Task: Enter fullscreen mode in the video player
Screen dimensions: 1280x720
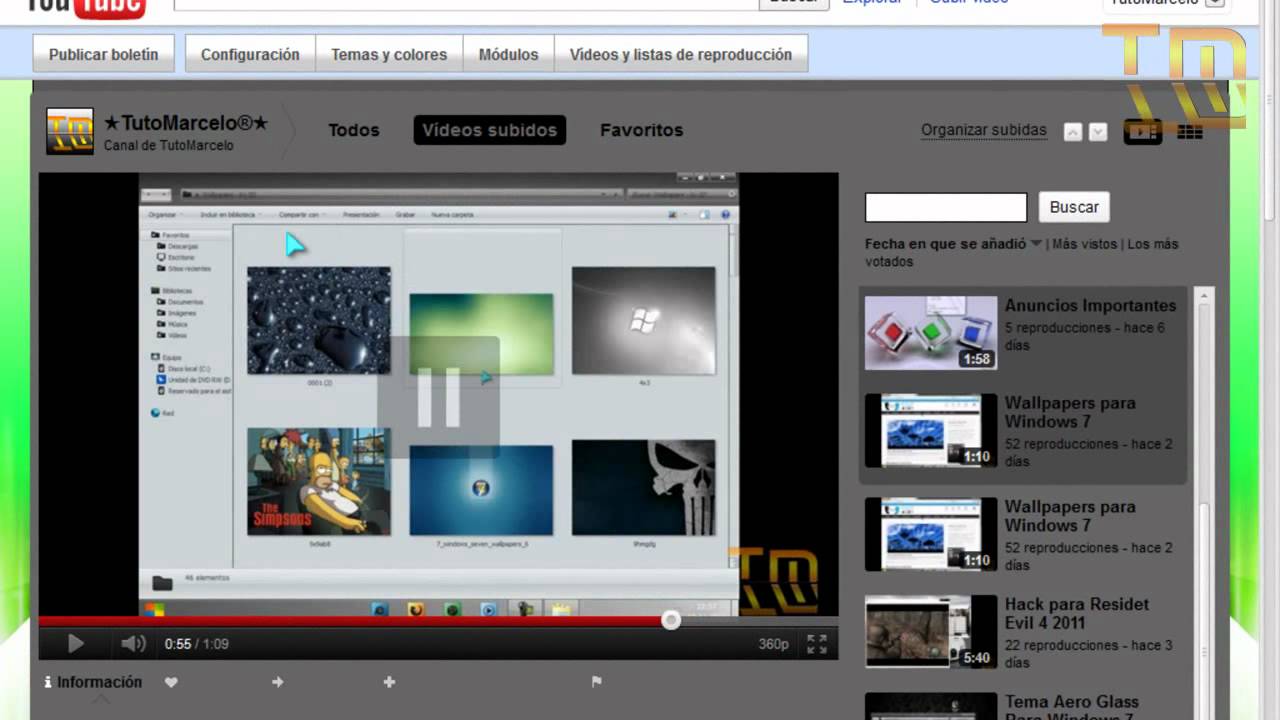Action: tap(817, 644)
